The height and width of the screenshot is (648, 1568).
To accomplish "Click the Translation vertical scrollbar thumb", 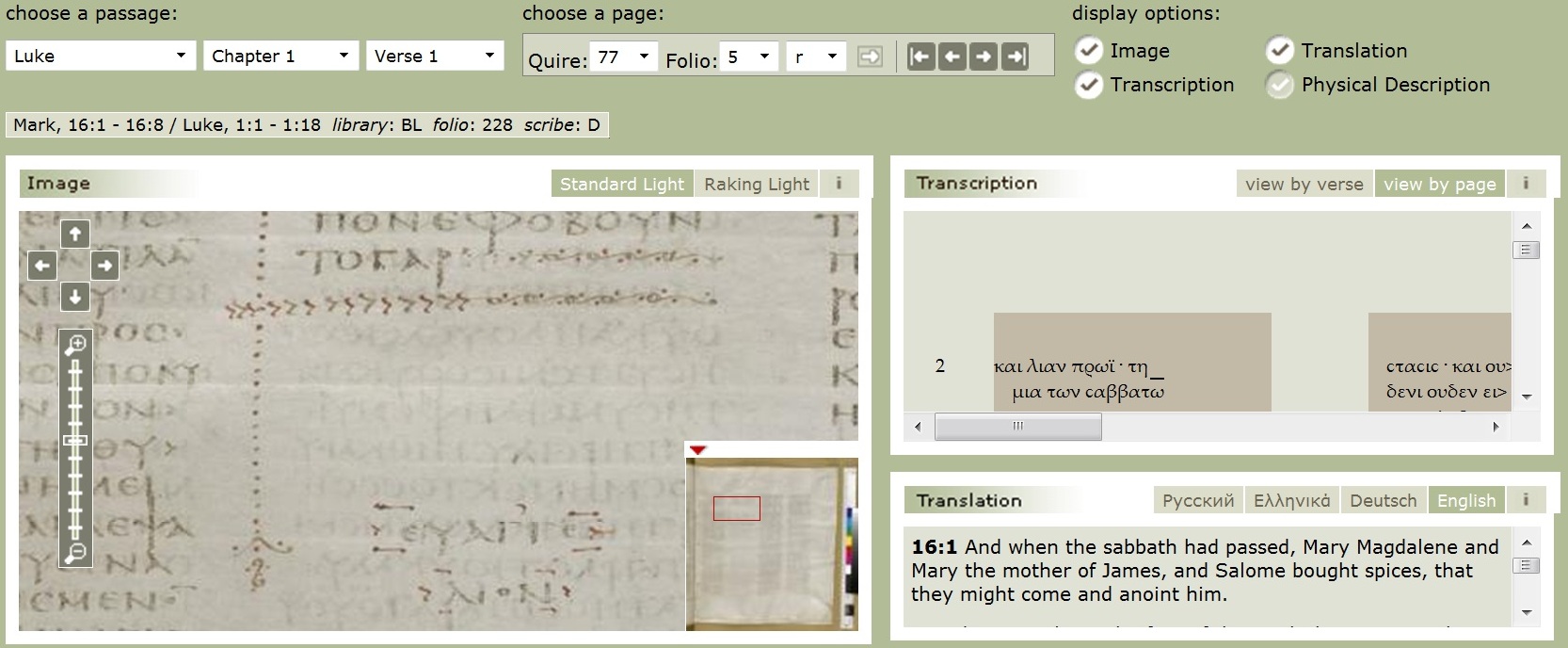I will [1527, 565].
